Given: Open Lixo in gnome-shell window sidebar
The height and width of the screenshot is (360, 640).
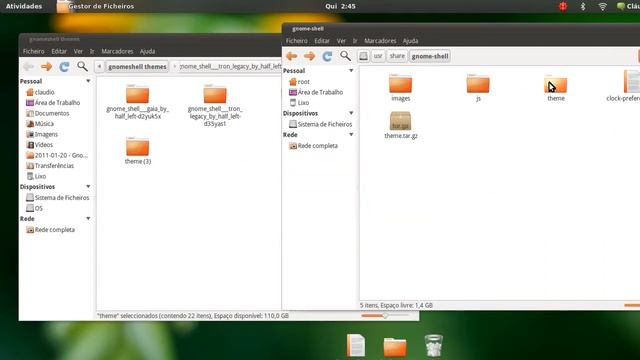Looking at the screenshot, I should [299, 103].
